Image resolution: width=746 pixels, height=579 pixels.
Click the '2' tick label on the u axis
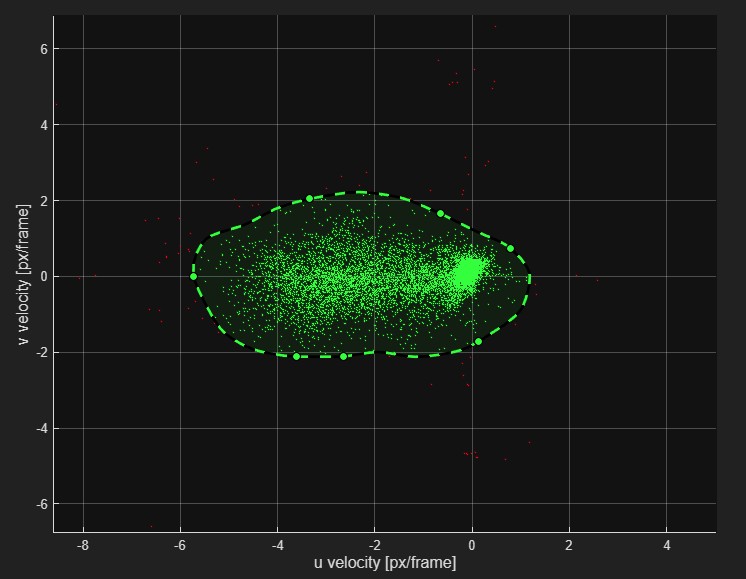click(x=569, y=545)
